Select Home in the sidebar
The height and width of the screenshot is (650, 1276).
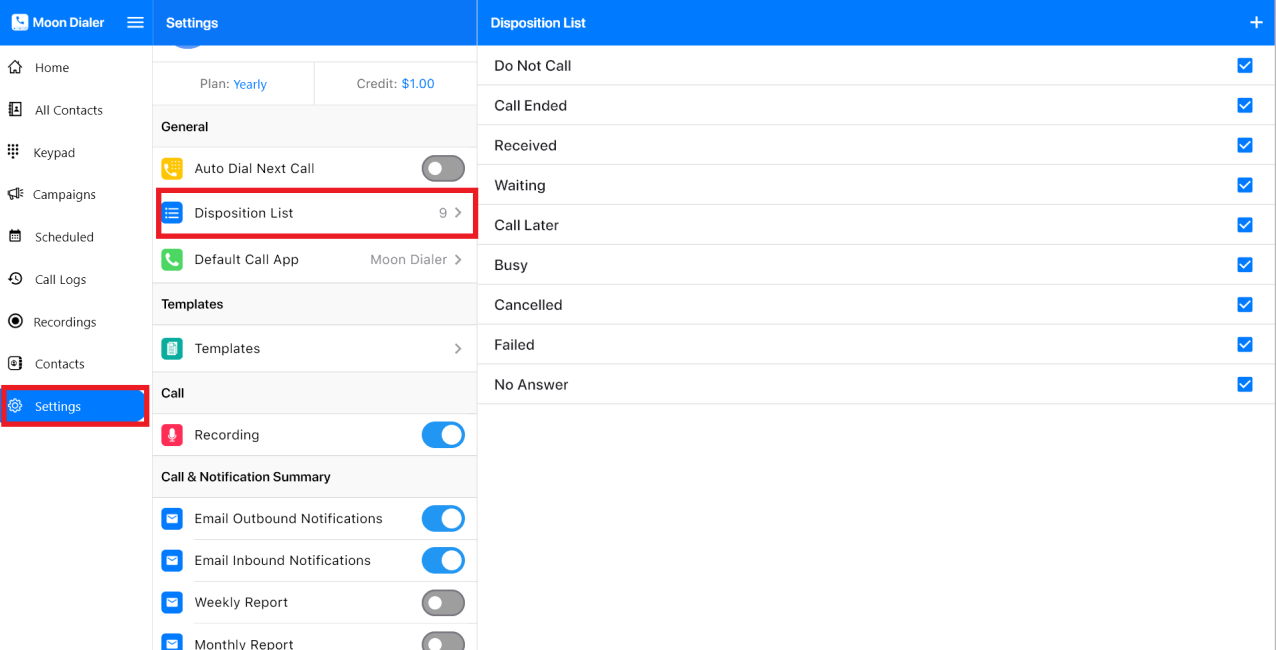(x=52, y=68)
